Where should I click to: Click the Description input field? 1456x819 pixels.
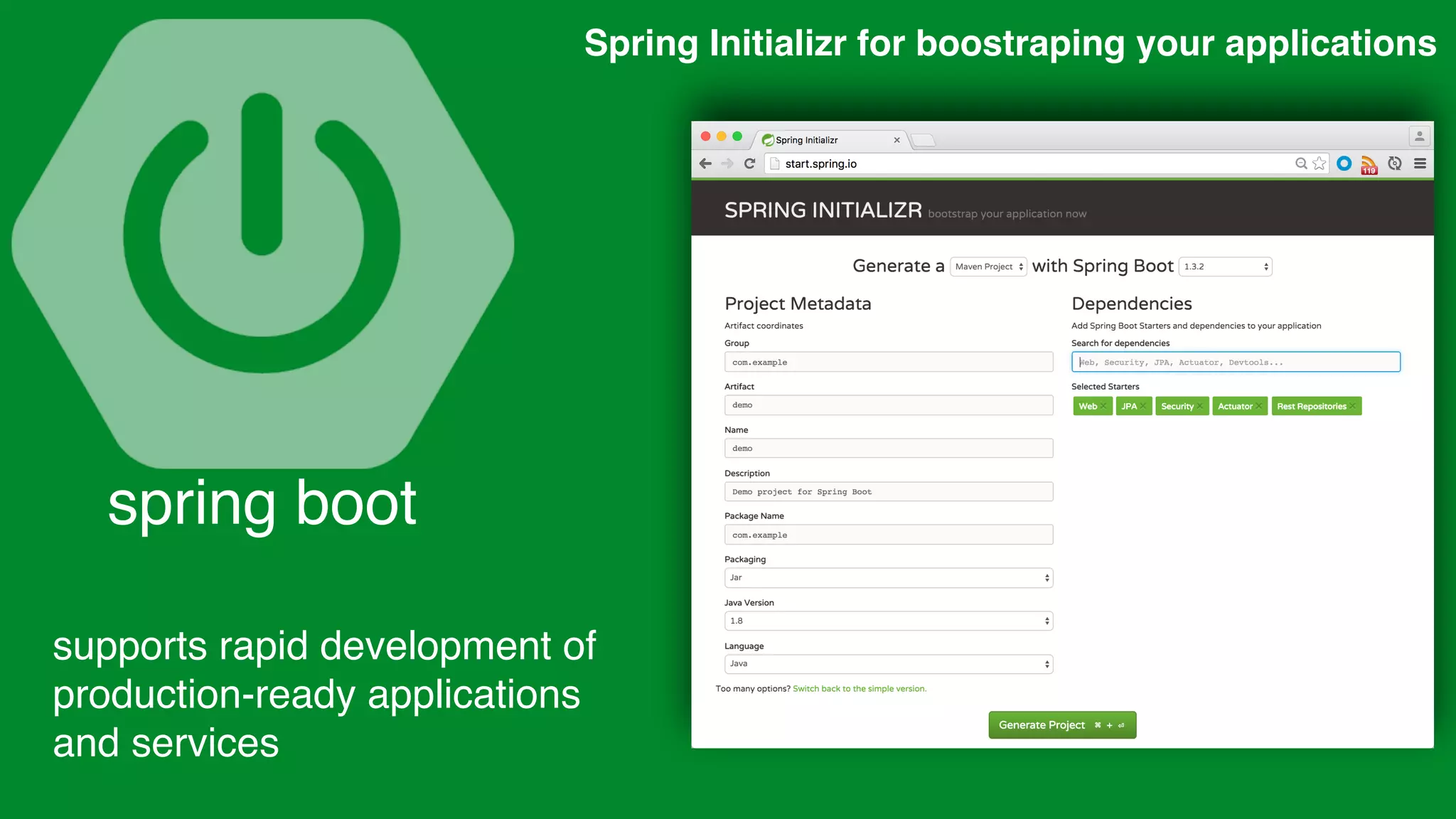coord(889,491)
